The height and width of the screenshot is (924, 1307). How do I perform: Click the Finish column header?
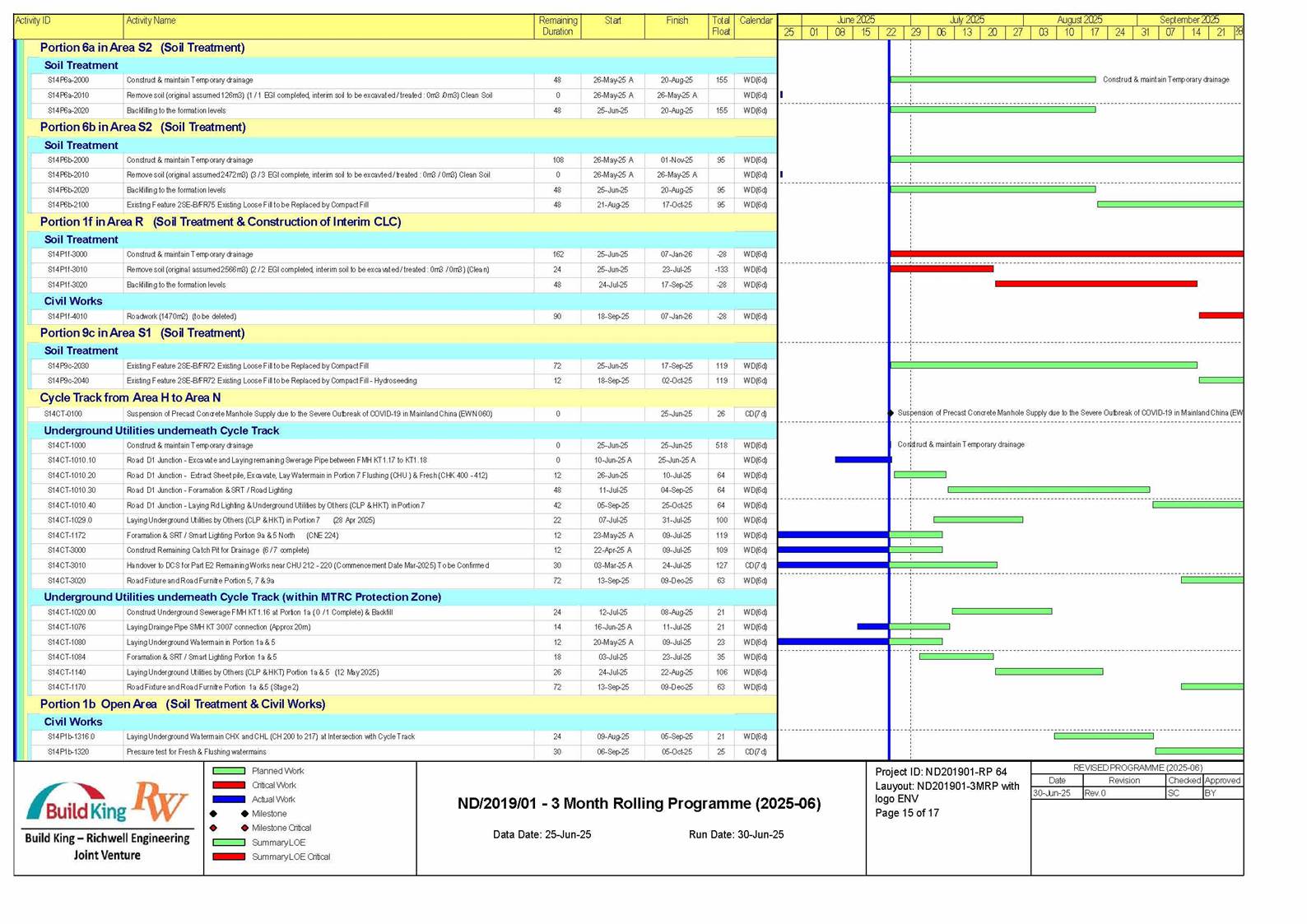[677, 26]
